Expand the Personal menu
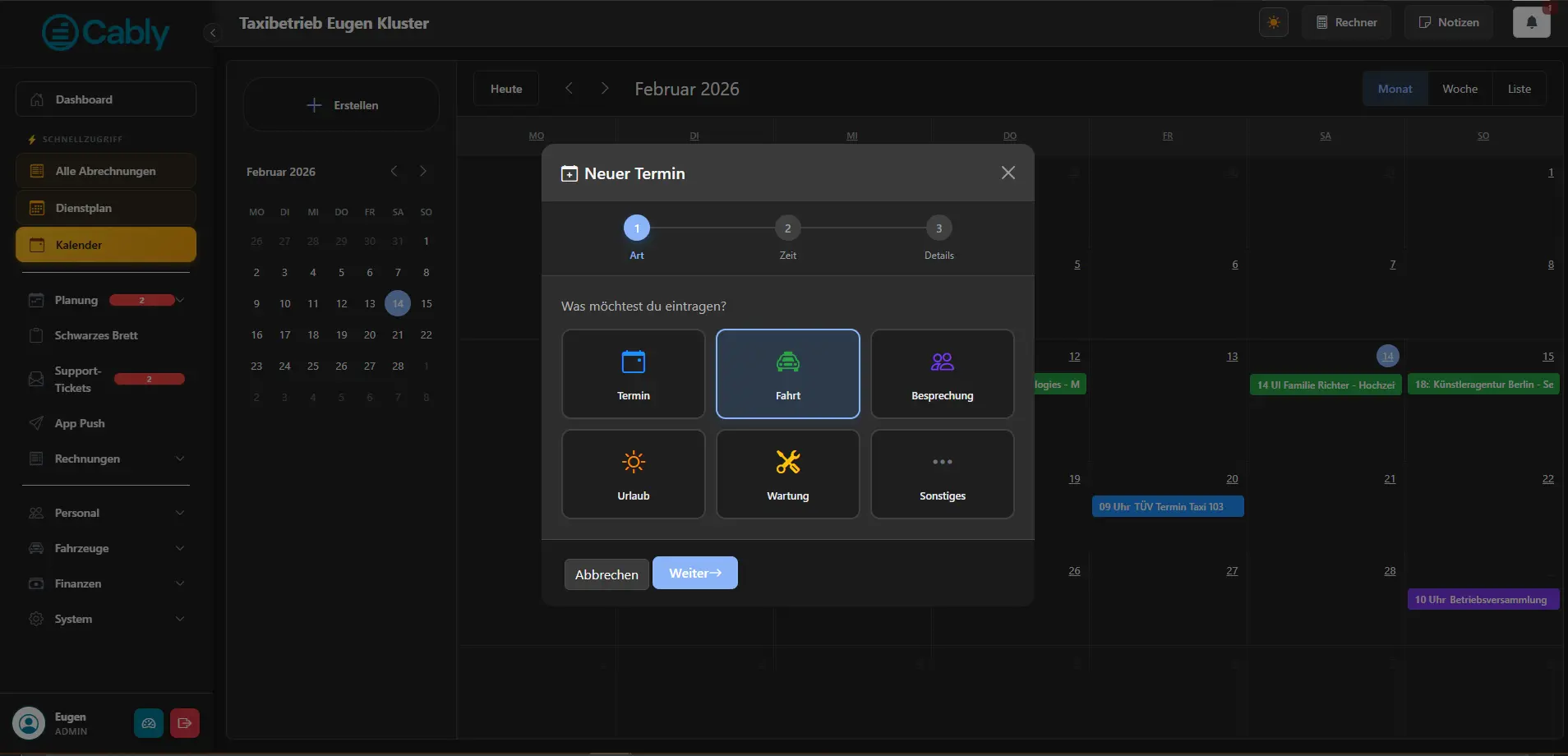 pos(106,513)
